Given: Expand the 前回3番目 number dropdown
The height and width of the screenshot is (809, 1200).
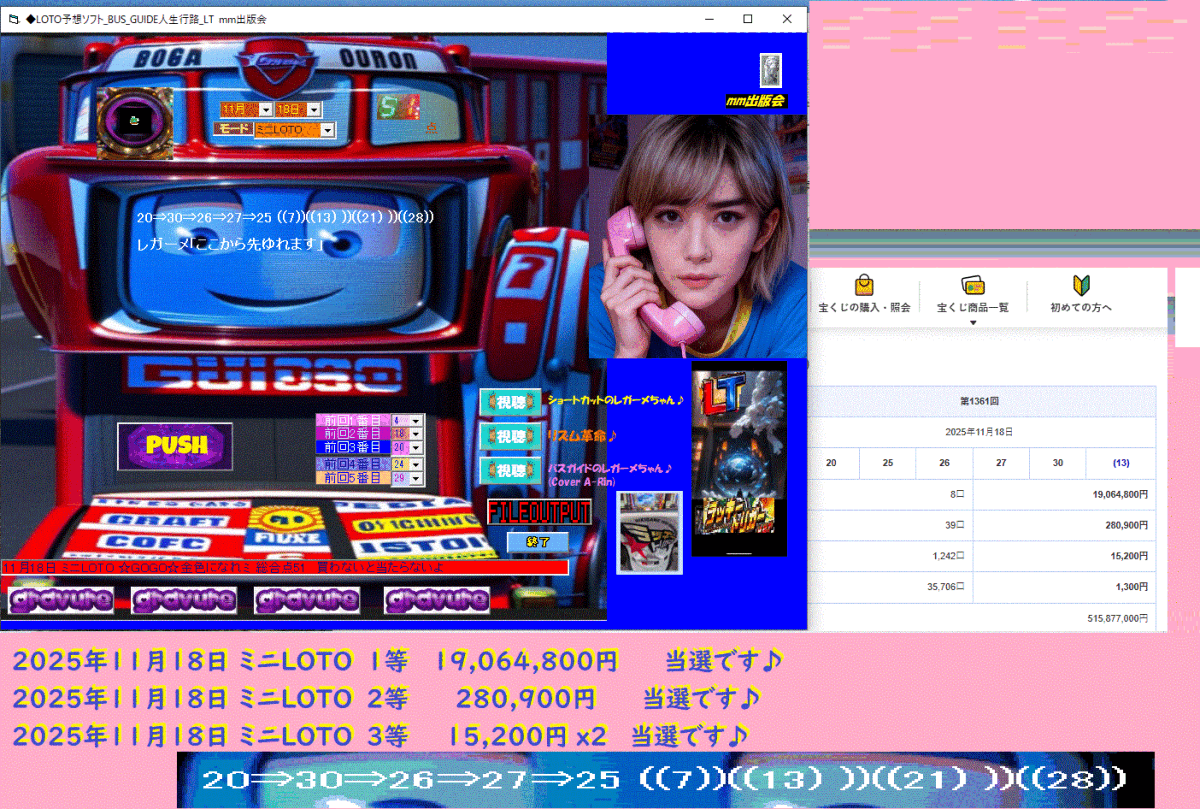Looking at the screenshot, I should coord(417,447).
